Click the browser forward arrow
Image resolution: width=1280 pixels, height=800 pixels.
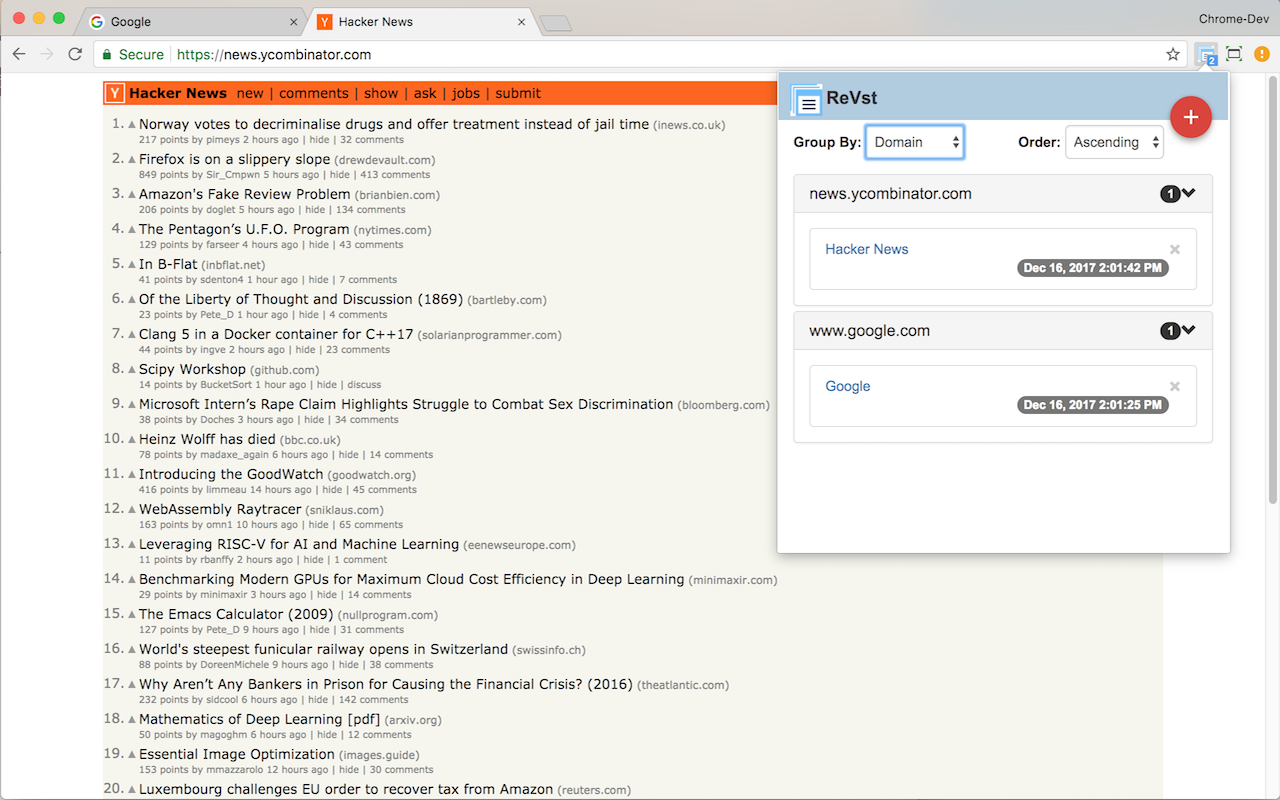tap(46, 54)
